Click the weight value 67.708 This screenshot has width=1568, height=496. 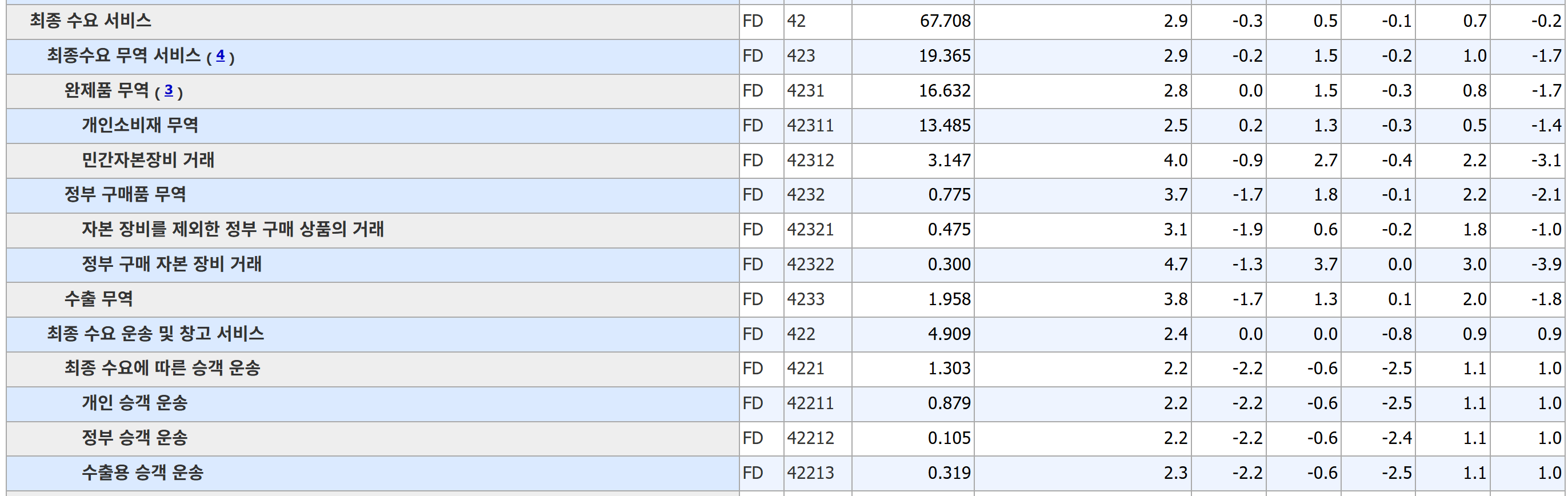tap(945, 21)
